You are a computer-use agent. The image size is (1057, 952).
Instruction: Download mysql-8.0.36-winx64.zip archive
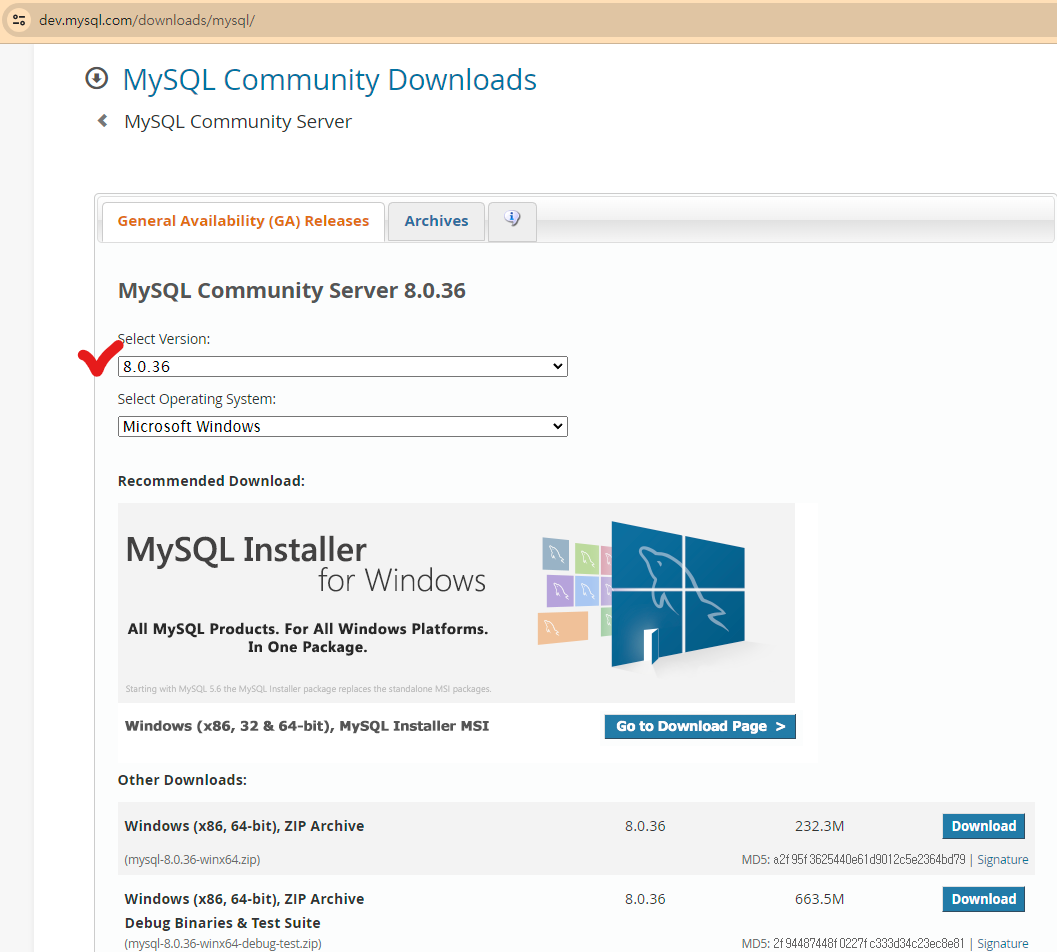coord(984,826)
